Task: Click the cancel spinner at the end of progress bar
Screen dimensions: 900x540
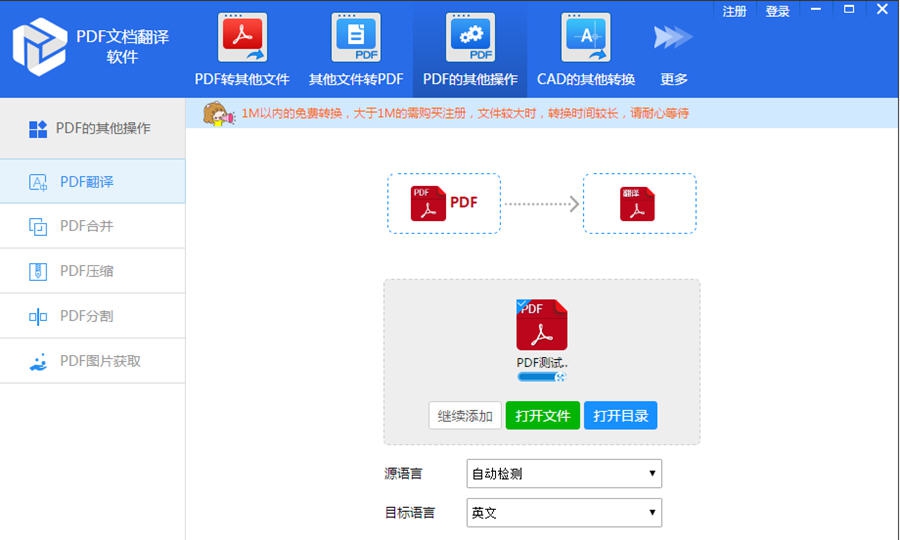Action: point(561,377)
